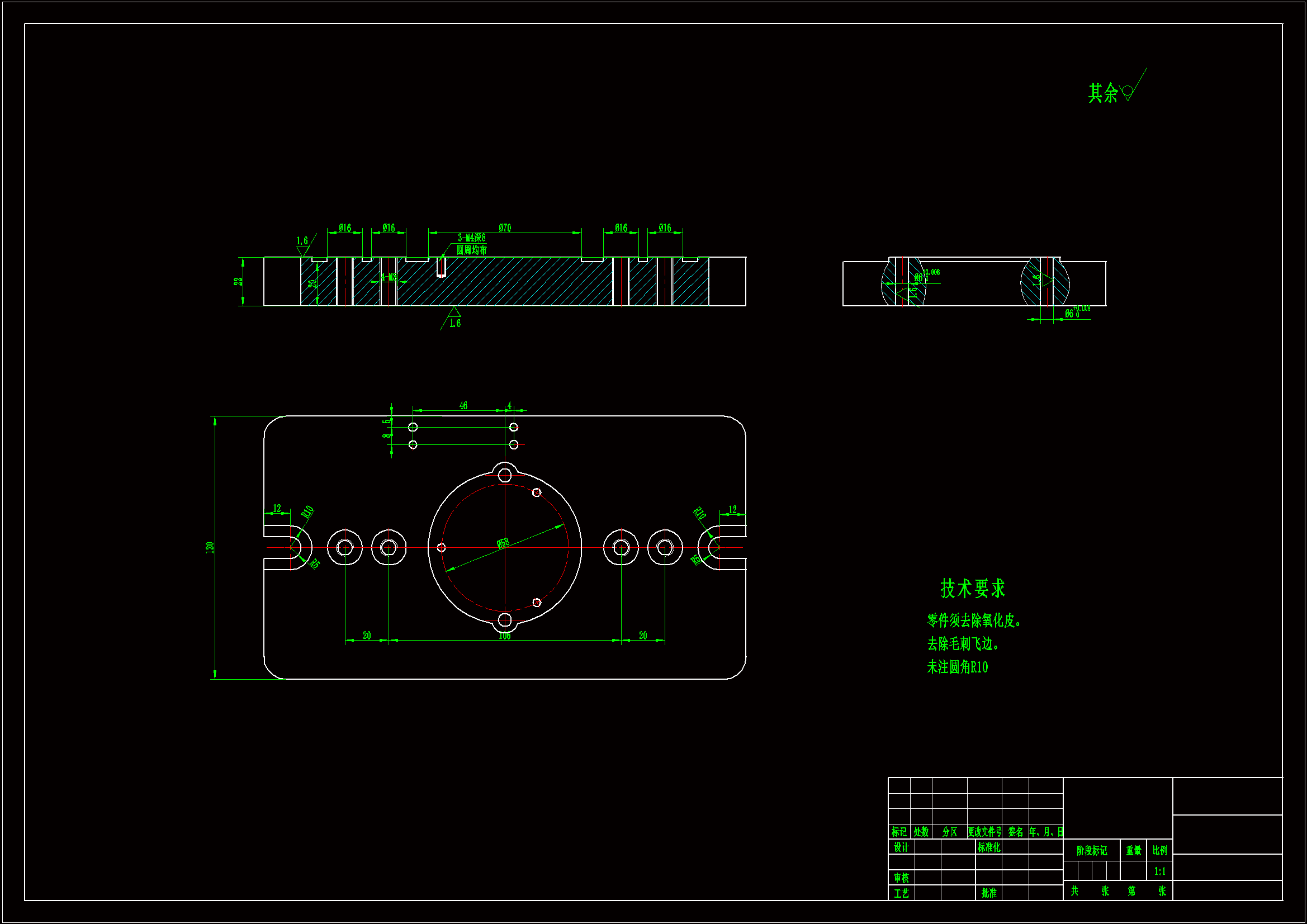
Task: Click the 106 horizontal dimension text
Action: [x=504, y=636]
